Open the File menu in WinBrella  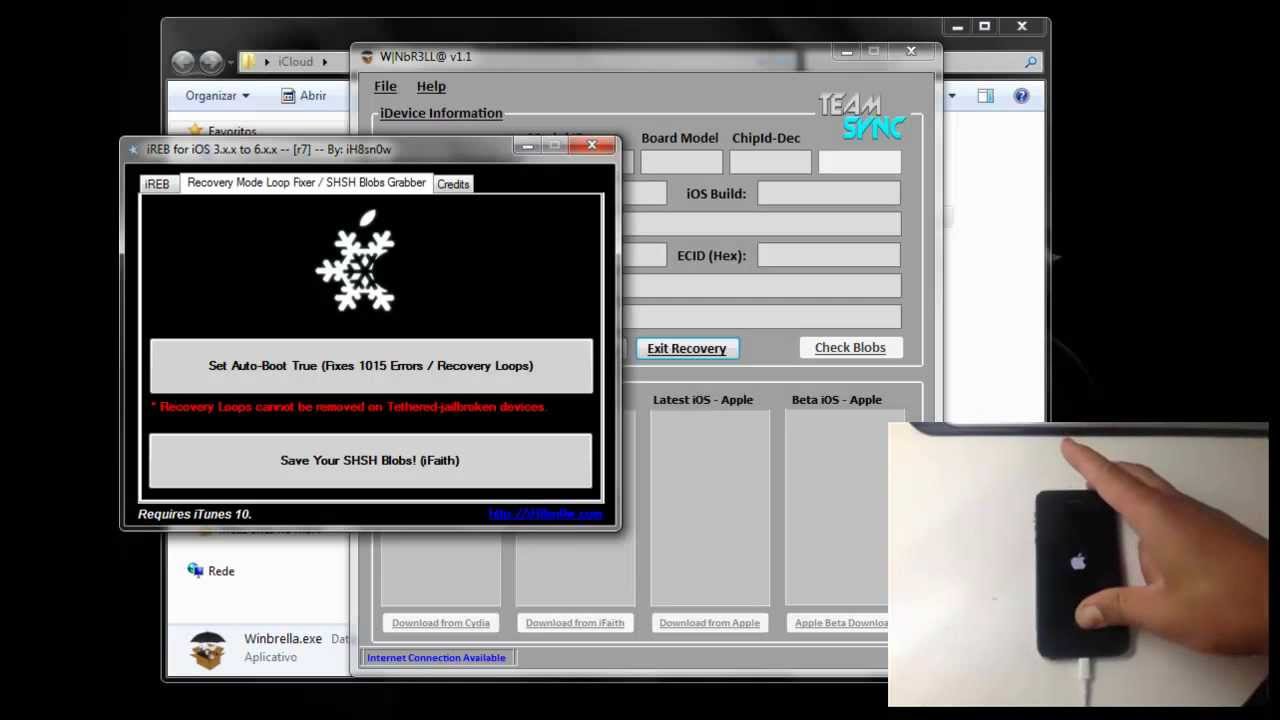[385, 87]
